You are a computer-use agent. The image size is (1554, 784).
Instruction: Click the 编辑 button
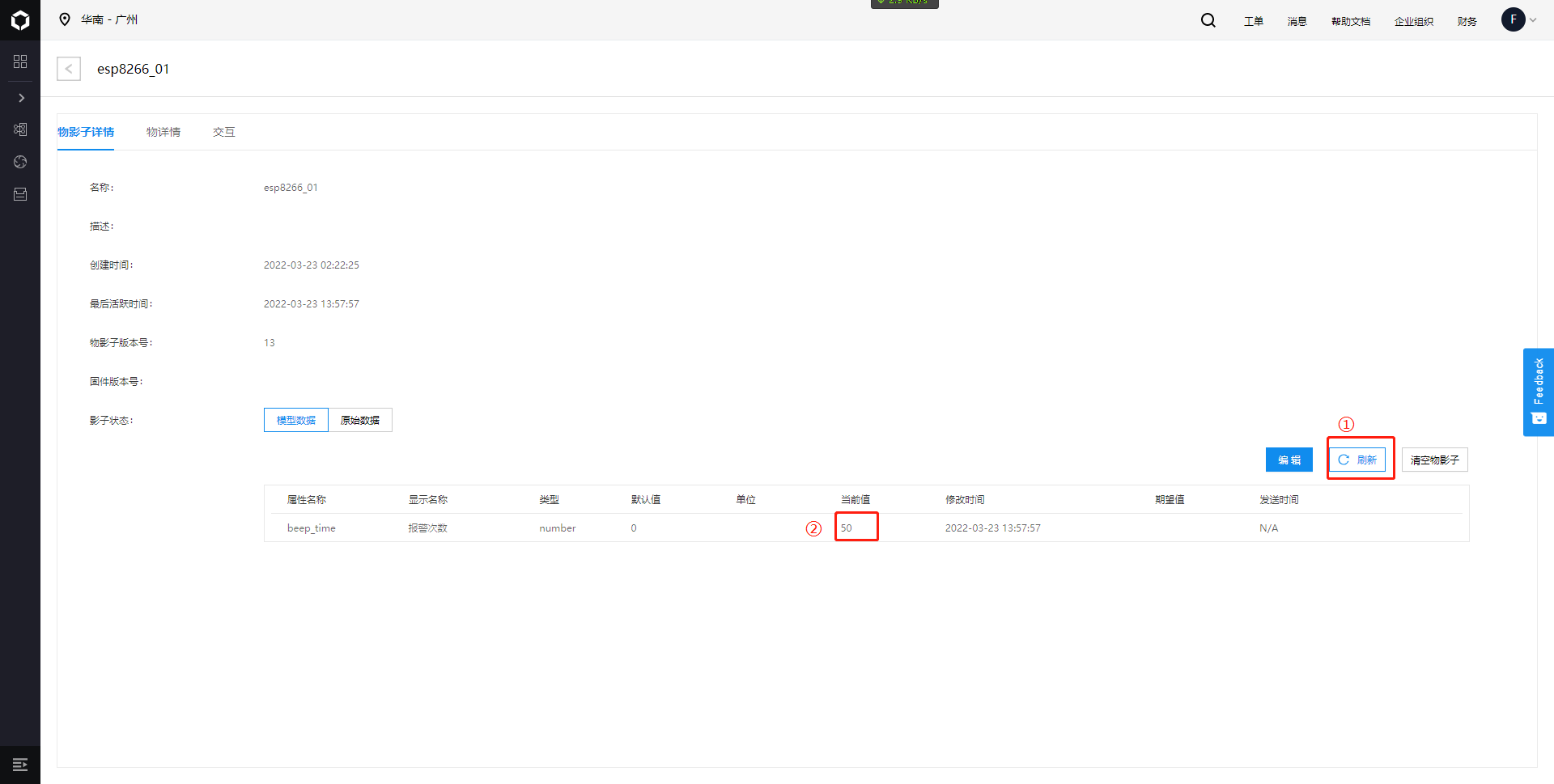tap(1289, 460)
